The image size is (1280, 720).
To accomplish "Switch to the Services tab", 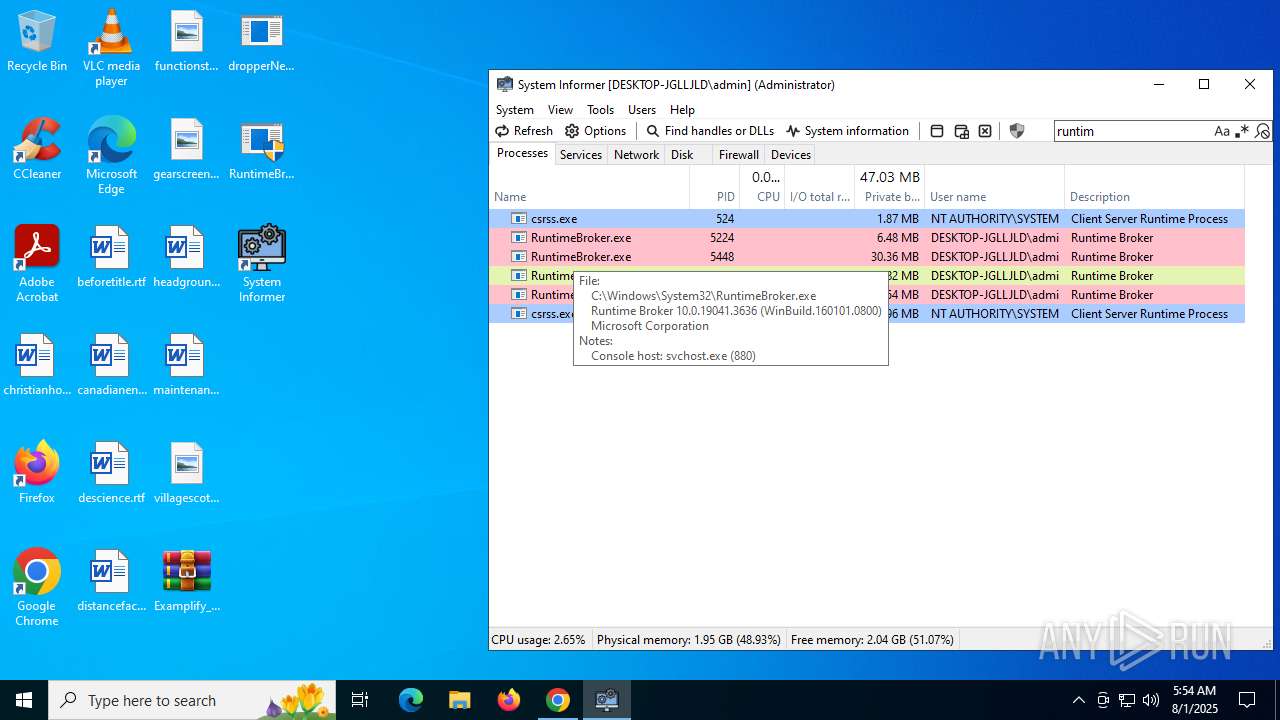I will tap(581, 155).
